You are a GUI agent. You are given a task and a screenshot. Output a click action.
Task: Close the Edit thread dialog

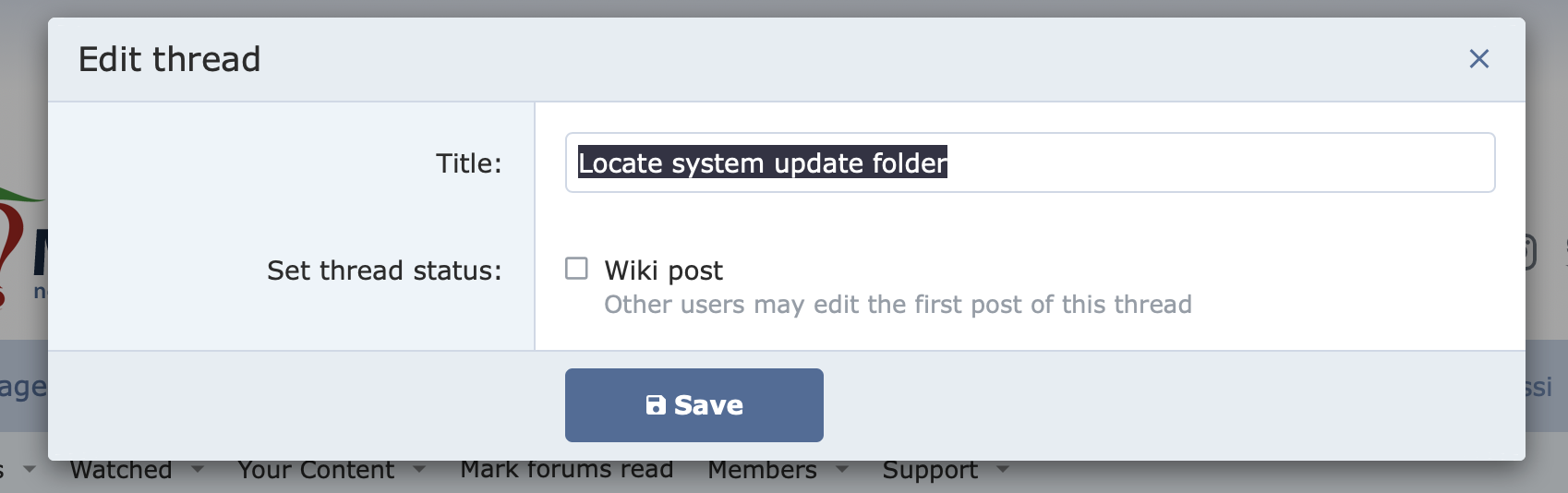pyautogui.click(x=1478, y=59)
